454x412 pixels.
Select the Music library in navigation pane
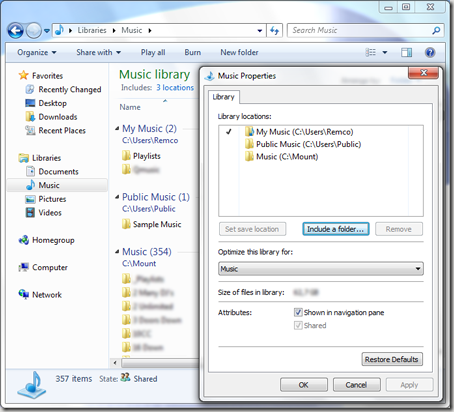pyautogui.click(x=57, y=185)
